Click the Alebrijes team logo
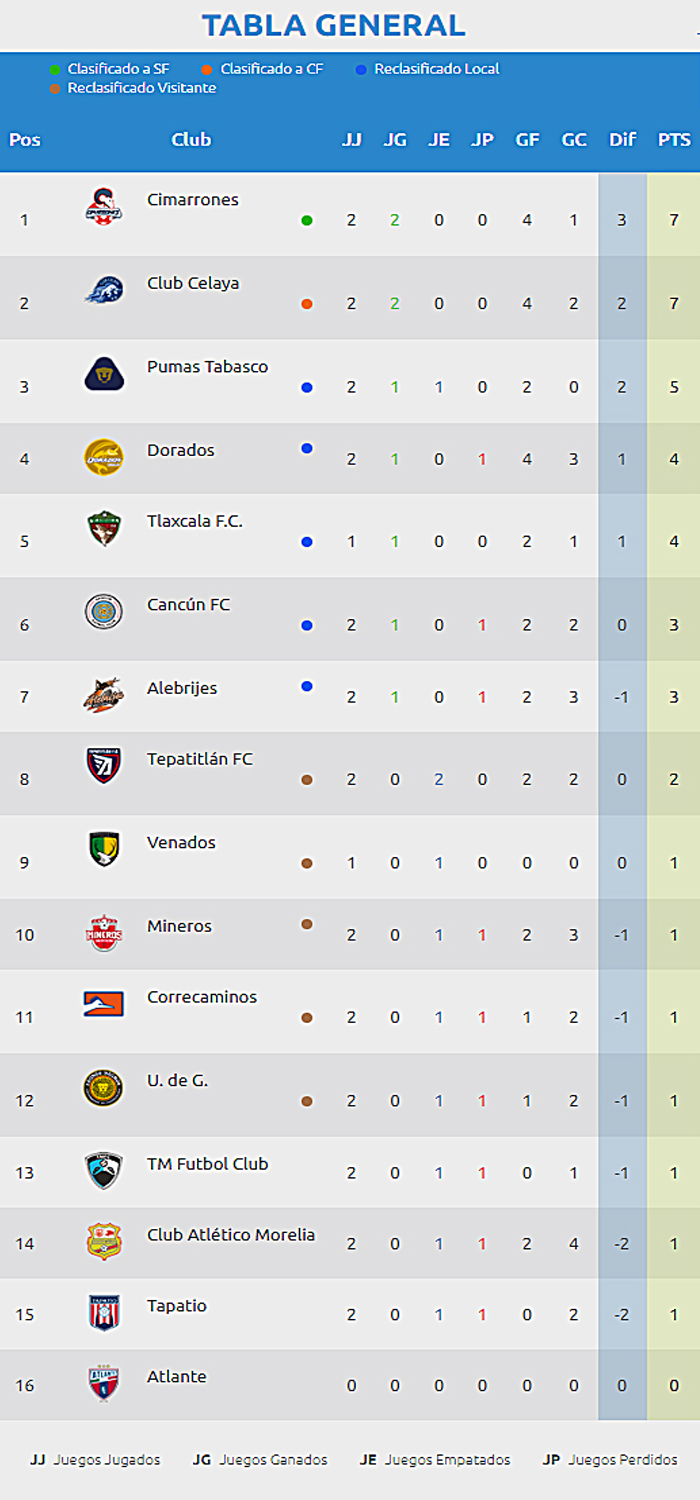The height and width of the screenshot is (1500, 700). point(103,695)
